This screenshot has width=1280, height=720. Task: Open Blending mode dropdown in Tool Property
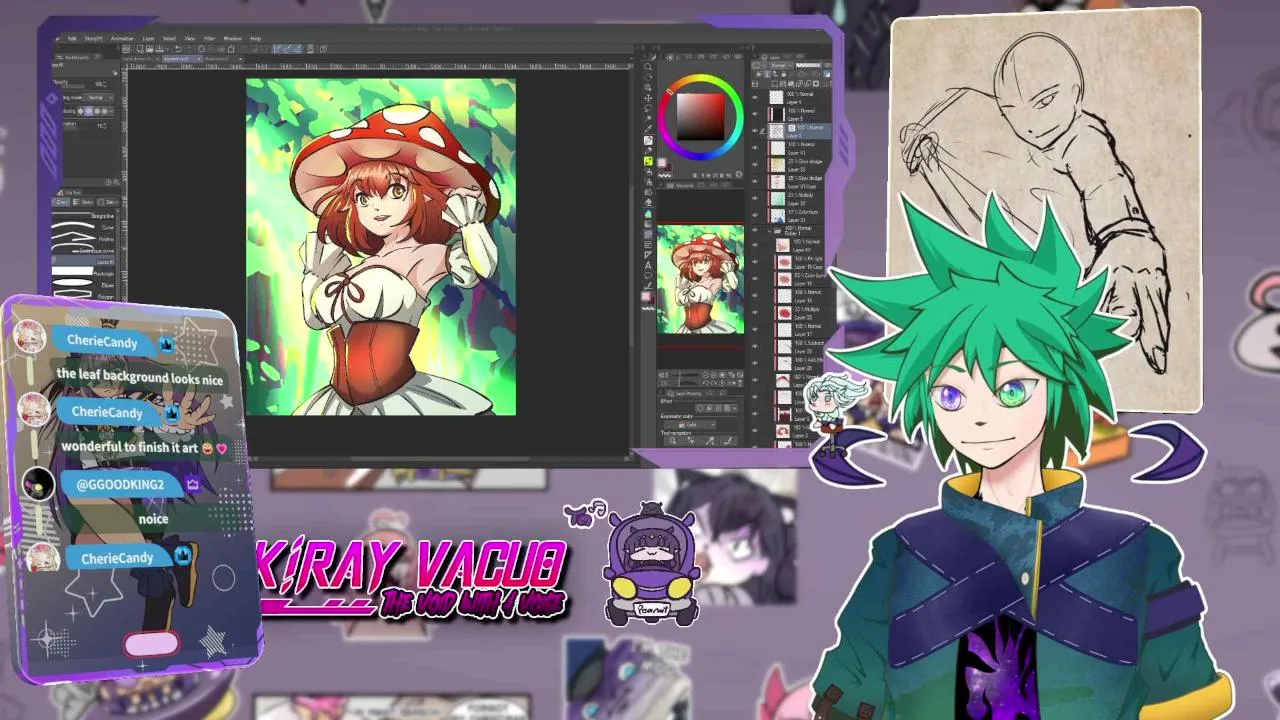tap(97, 98)
